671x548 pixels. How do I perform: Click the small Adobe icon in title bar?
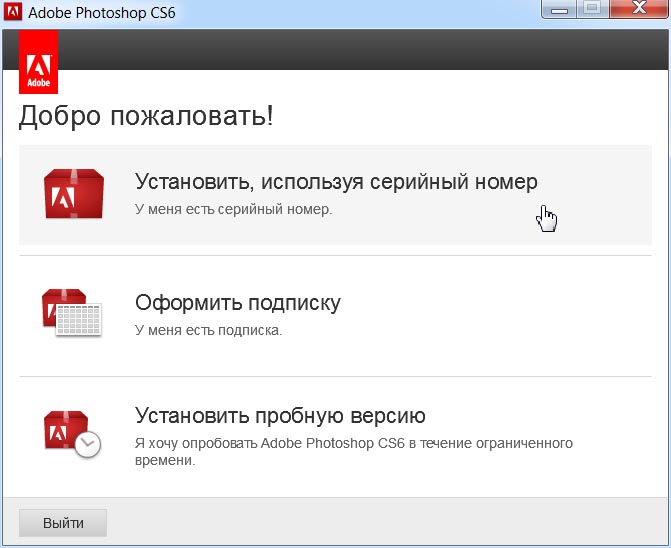click(12, 12)
